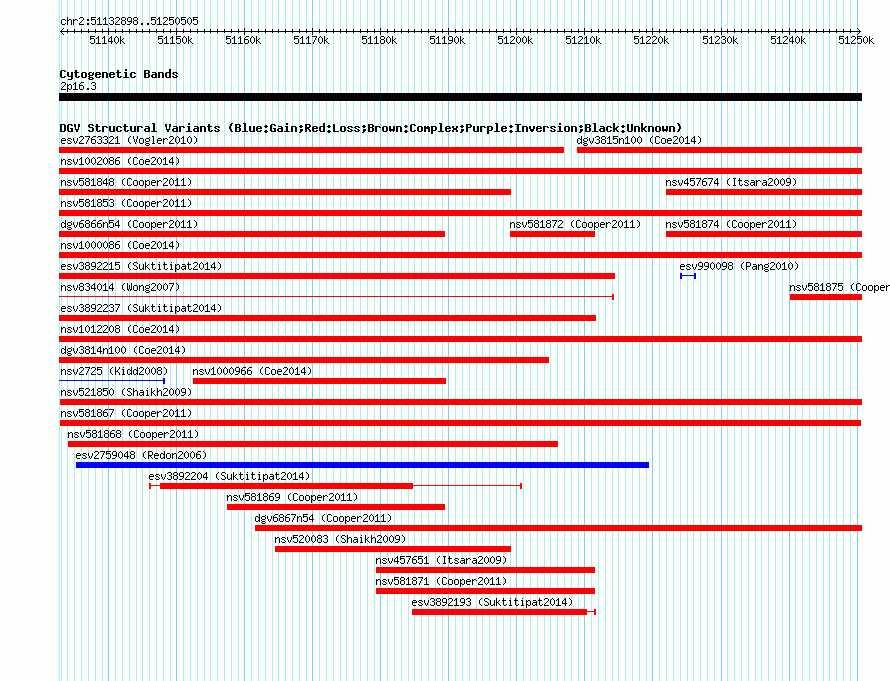The image size is (890, 681).
Task: Click the dgv6866n54 (Cooper2011) label
Action: point(129,224)
